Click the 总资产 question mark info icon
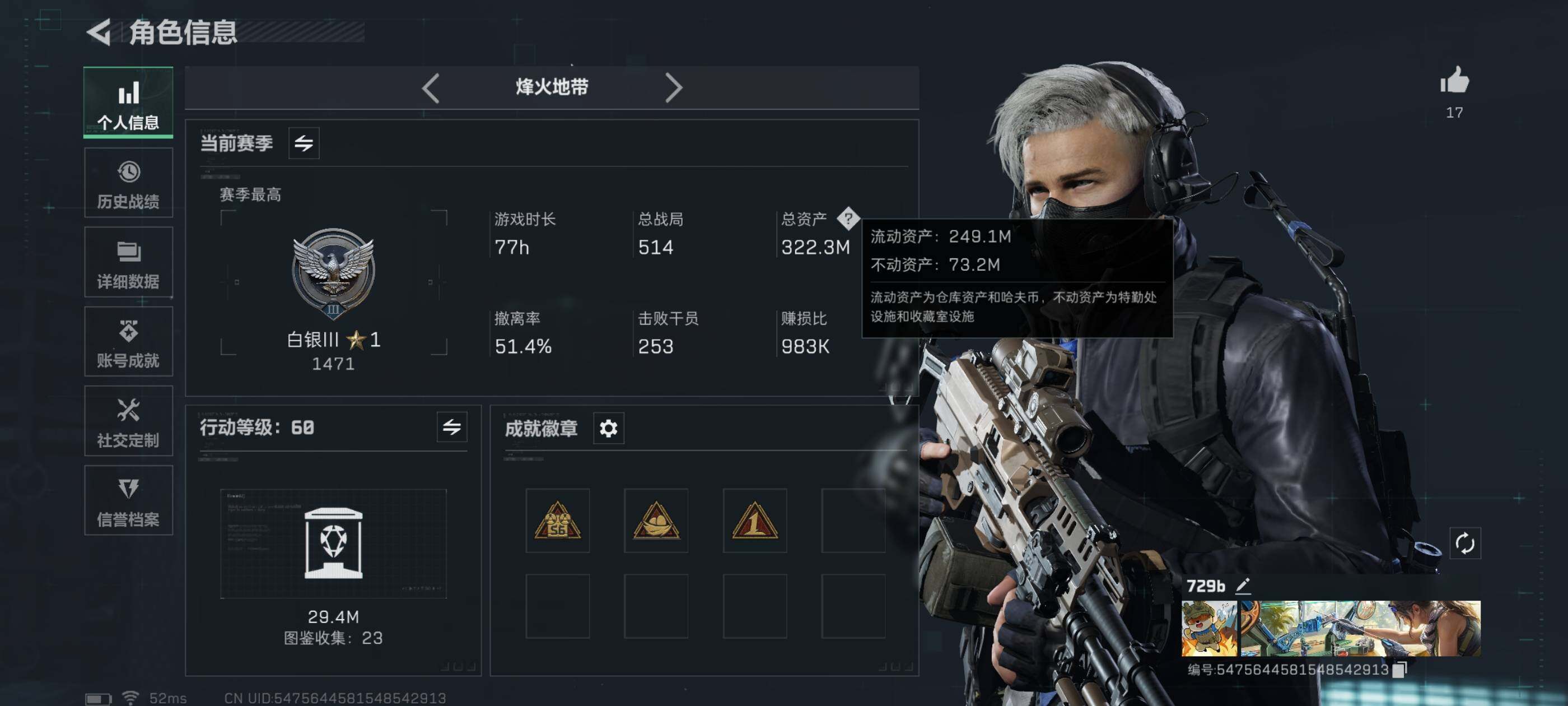Image resolution: width=1568 pixels, height=706 pixels. 848,218
